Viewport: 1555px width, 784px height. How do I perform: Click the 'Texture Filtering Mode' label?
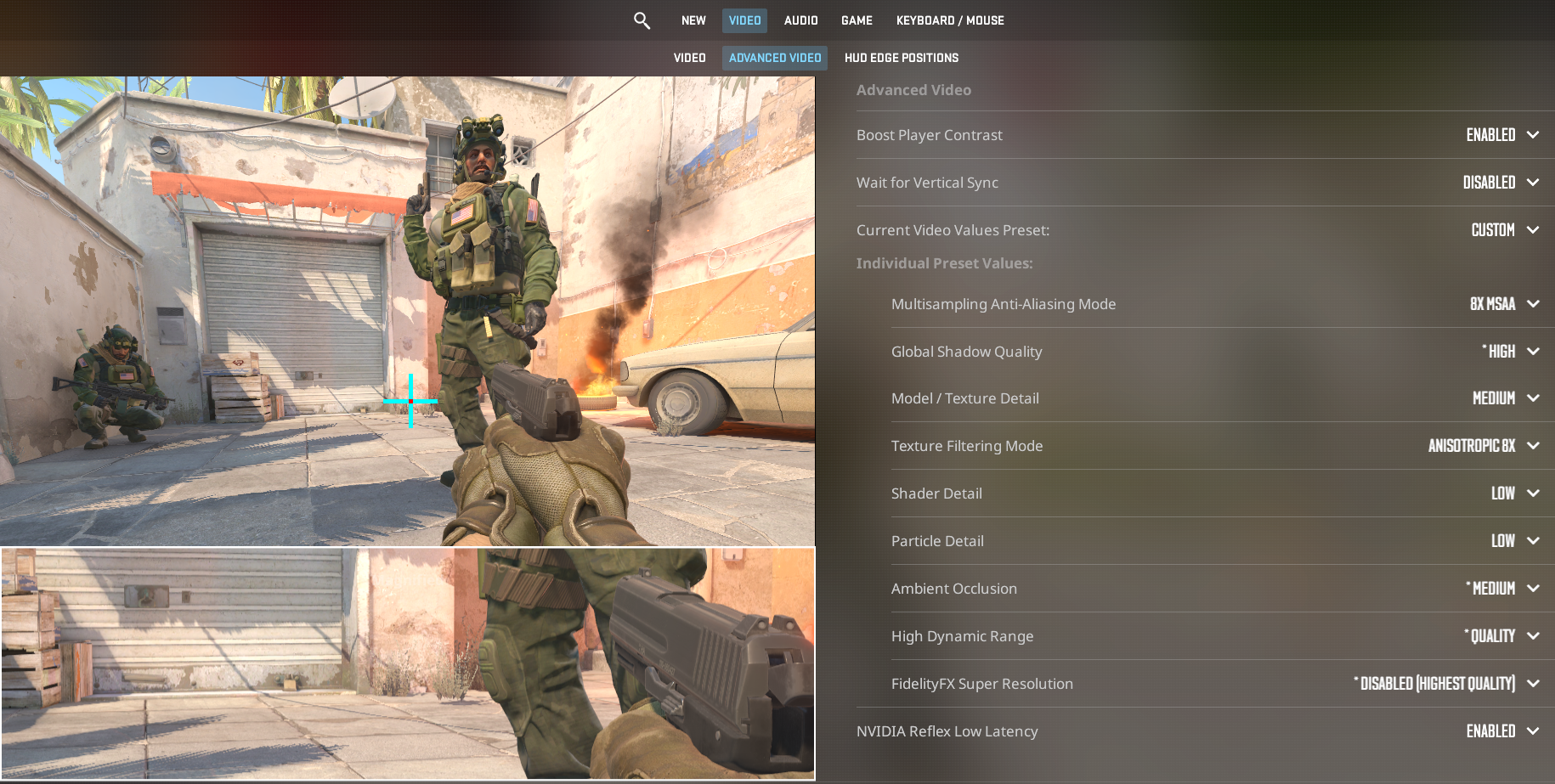[x=967, y=446]
